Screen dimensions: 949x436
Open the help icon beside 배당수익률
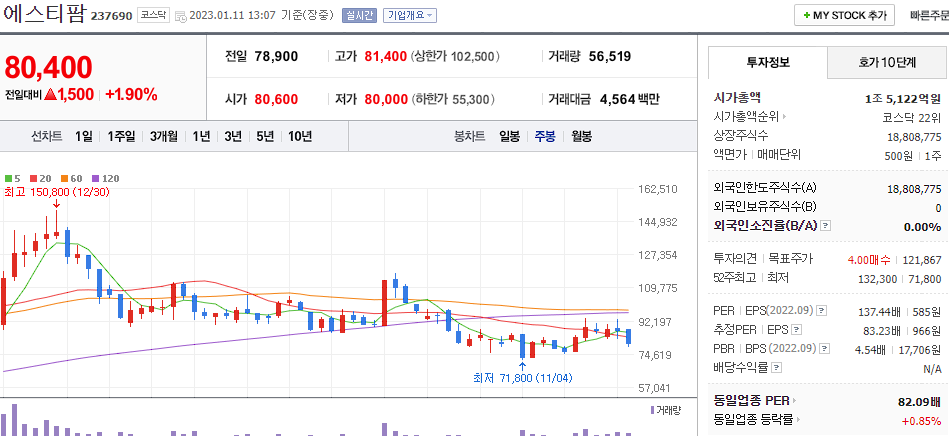(777, 368)
